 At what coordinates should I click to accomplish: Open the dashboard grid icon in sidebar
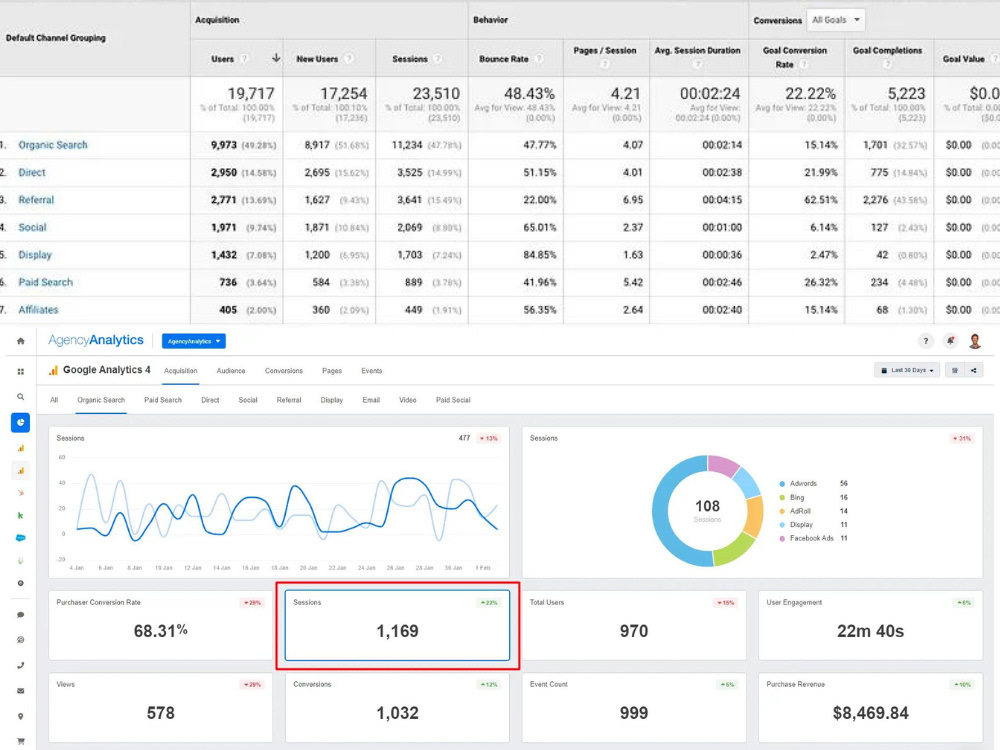[20, 371]
